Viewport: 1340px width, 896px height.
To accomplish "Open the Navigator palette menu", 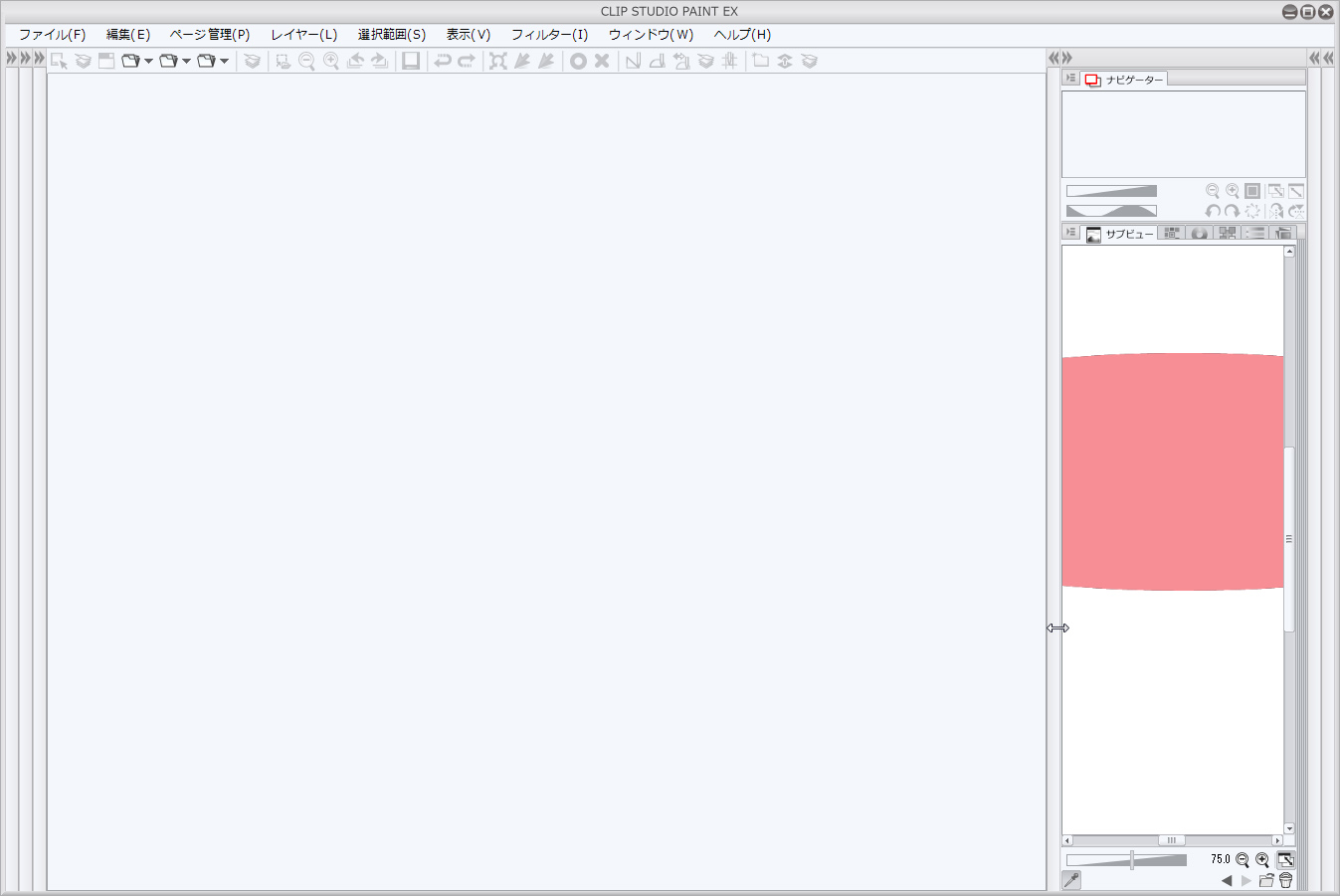I will coord(1070,79).
